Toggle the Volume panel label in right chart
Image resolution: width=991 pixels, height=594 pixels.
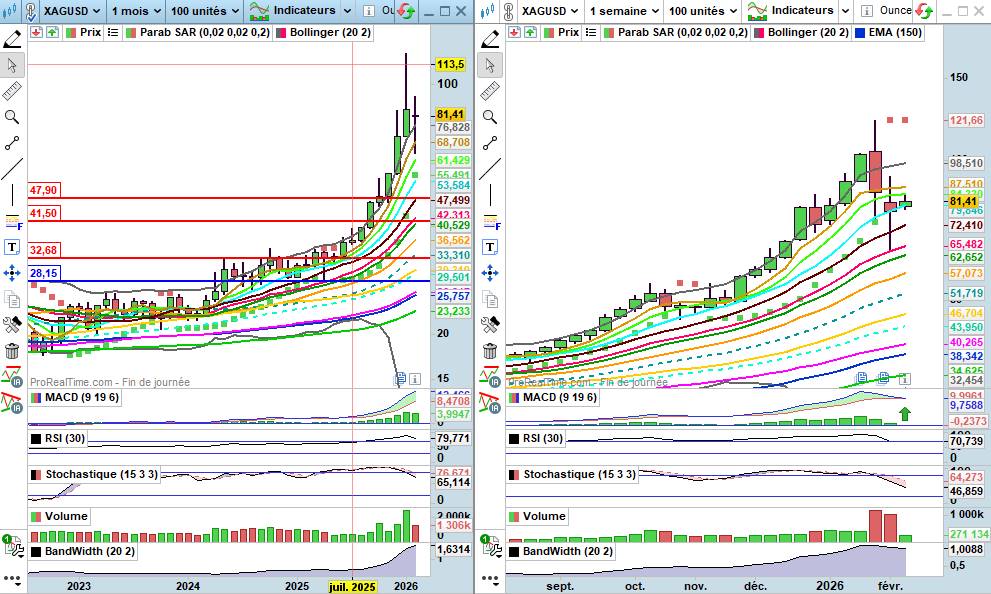(x=543, y=516)
